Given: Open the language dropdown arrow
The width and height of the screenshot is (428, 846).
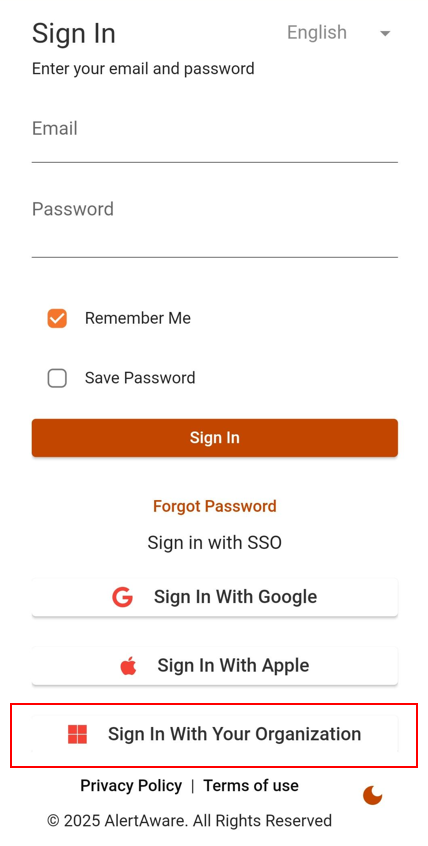Looking at the screenshot, I should [385, 33].
